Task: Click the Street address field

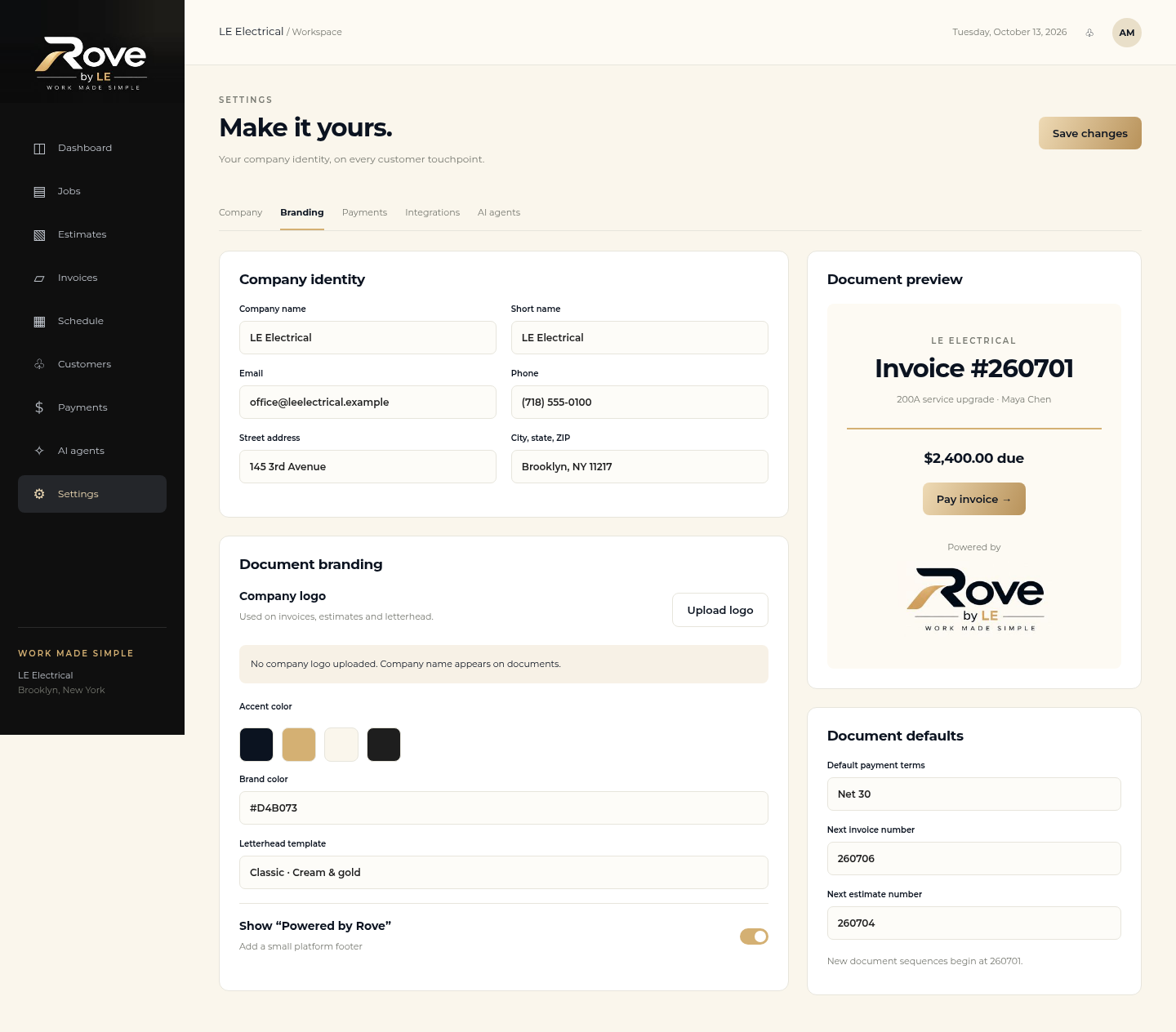Action: (367, 466)
